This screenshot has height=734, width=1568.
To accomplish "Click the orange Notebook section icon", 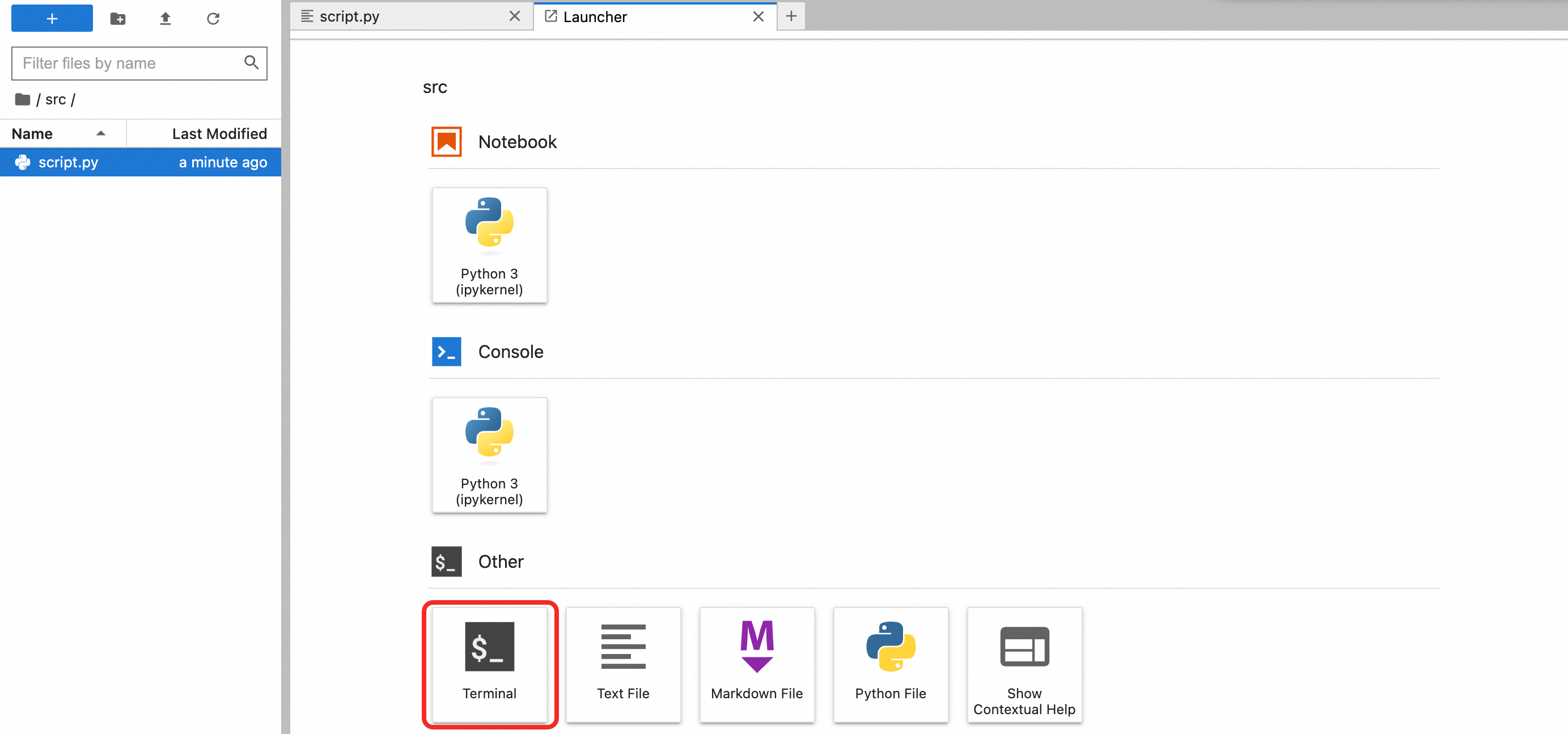I will point(446,142).
